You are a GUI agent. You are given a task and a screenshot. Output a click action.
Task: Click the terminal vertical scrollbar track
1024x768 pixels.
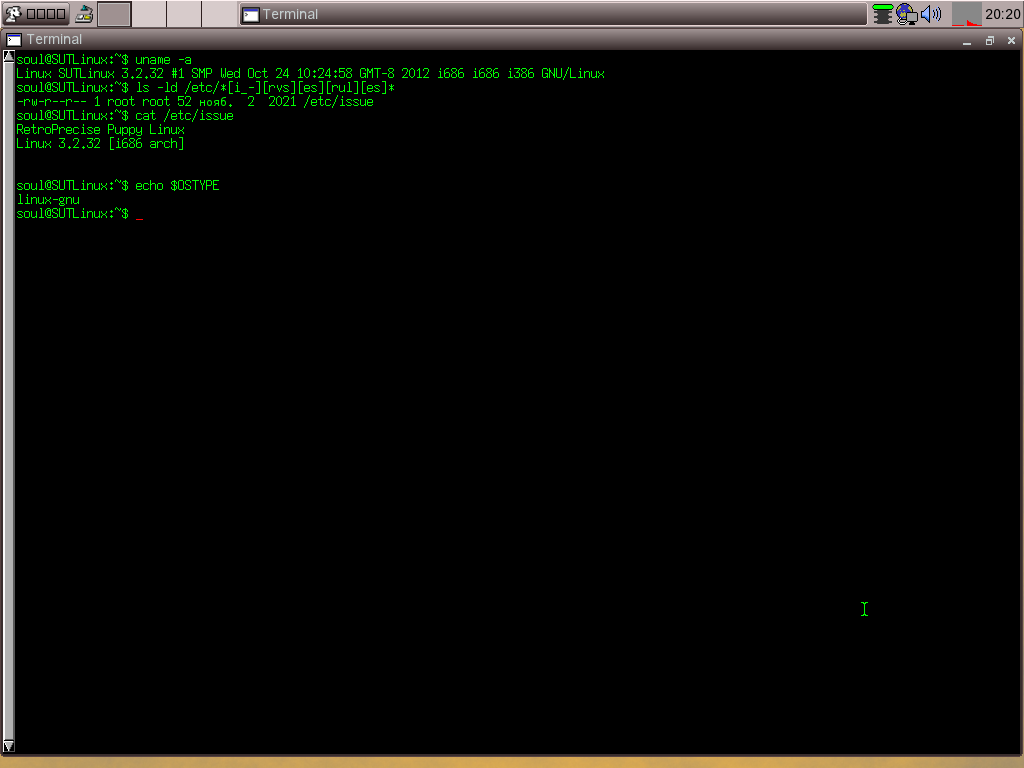point(8,401)
